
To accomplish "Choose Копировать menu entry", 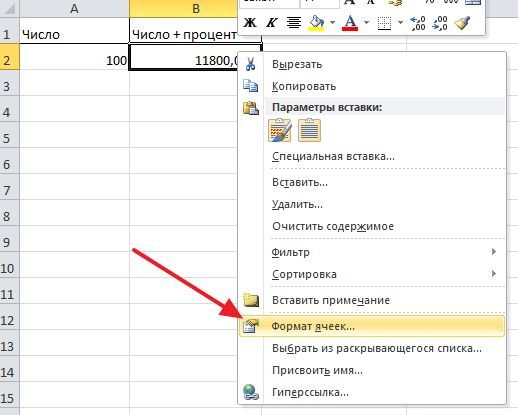I will point(372,86).
